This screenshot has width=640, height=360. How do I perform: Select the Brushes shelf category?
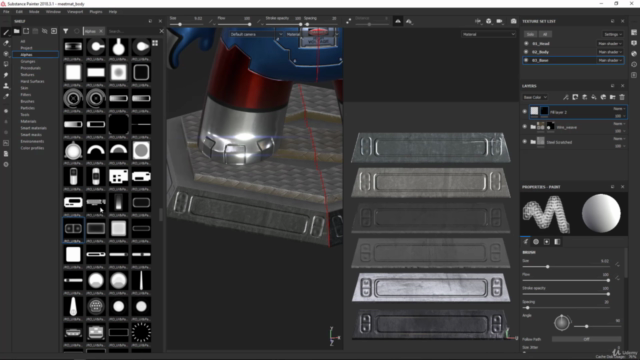point(27,101)
